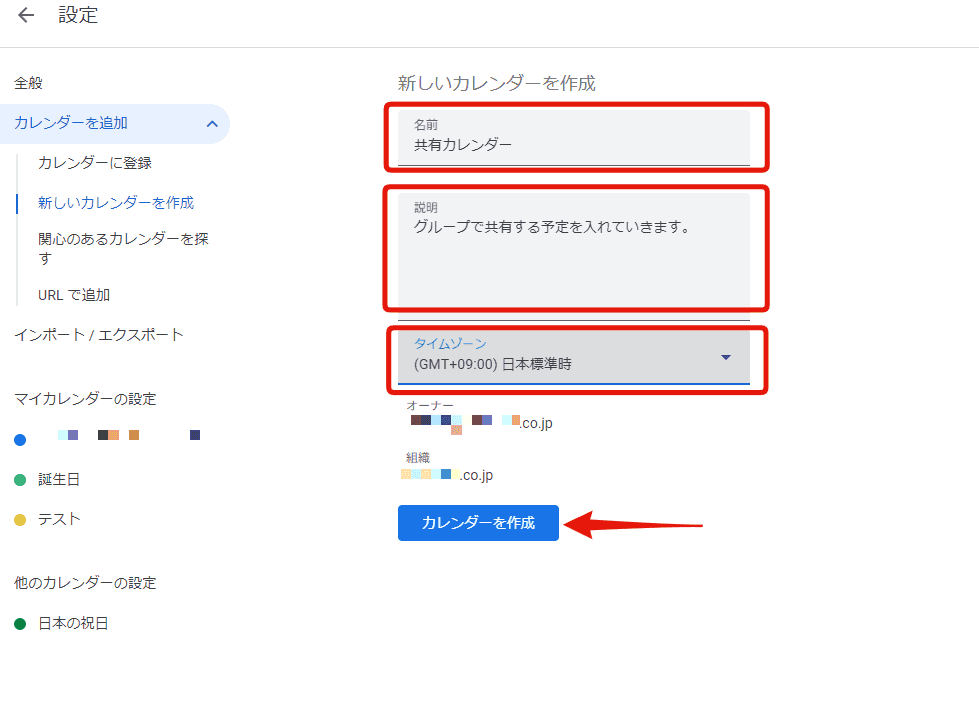The image size is (979, 710).
Task: Open 関心のあるカレンダーを探す option
Action: (x=123, y=248)
